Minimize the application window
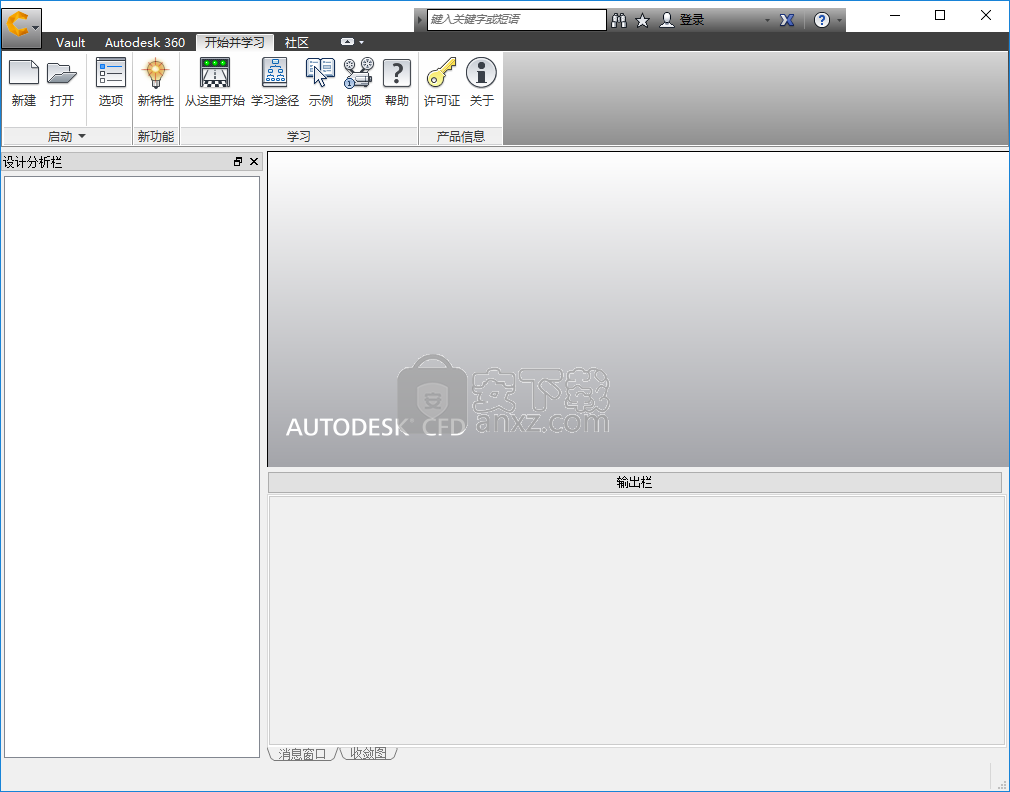Screen dimensions: 1010x792 895,15
